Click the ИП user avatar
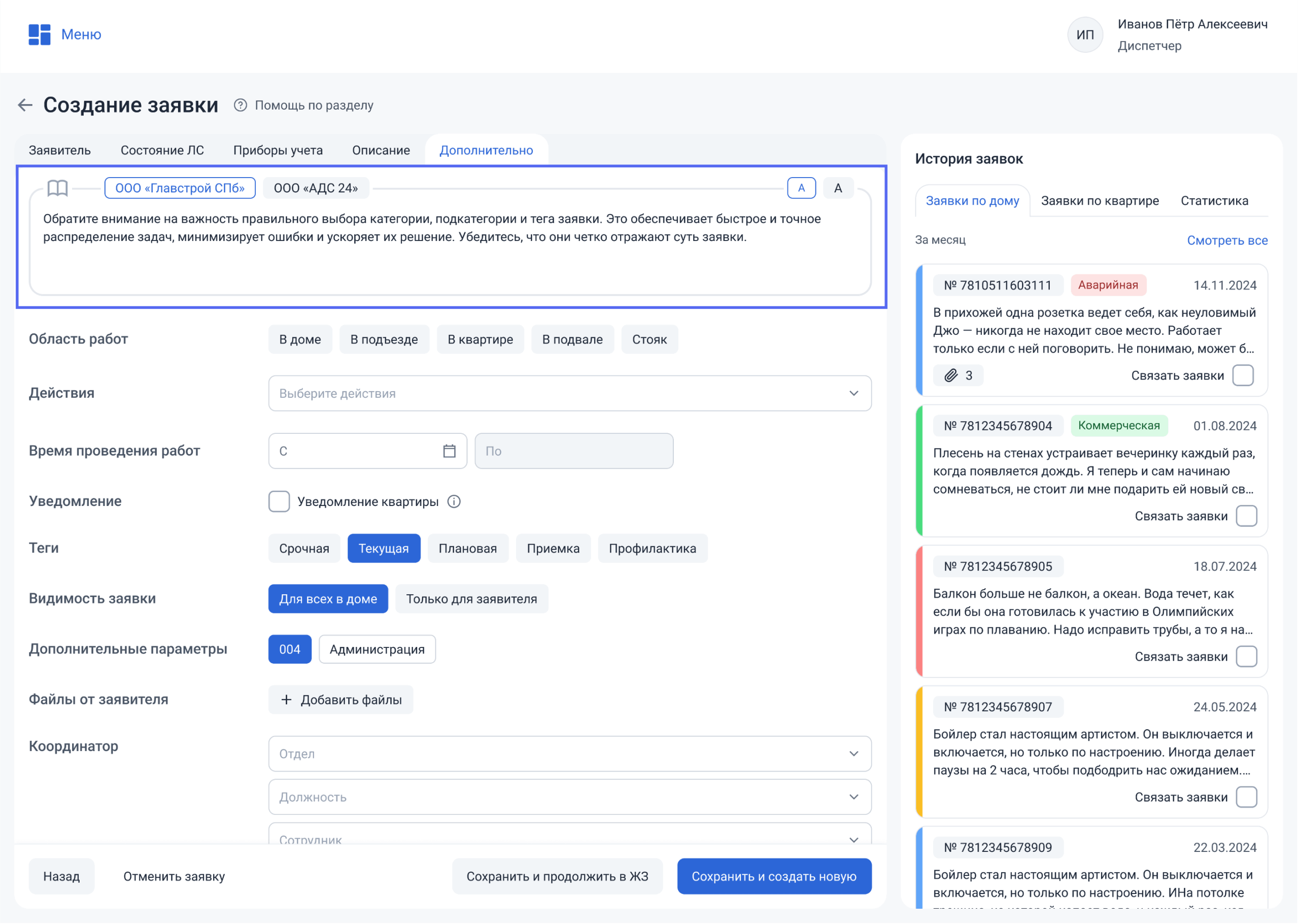This screenshot has height=924, width=1299. coord(1086,35)
